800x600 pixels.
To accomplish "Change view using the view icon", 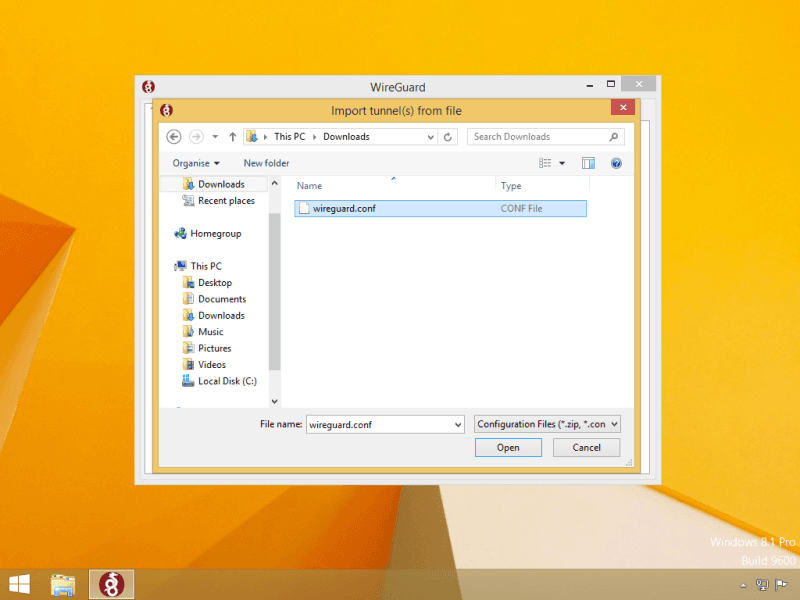I will 546,163.
